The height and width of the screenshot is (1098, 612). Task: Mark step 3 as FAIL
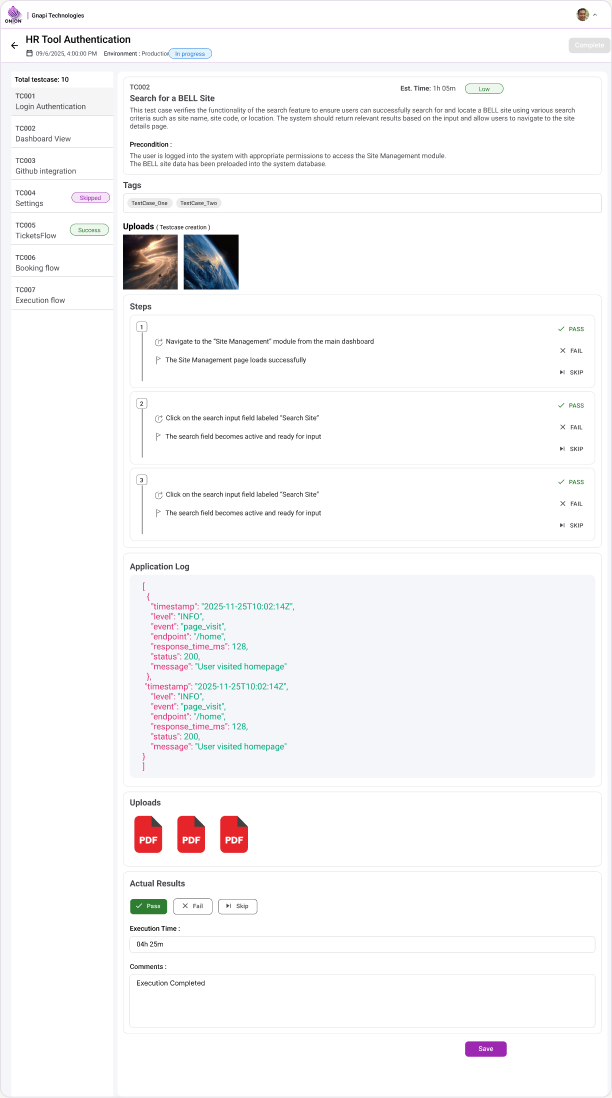[x=571, y=503]
